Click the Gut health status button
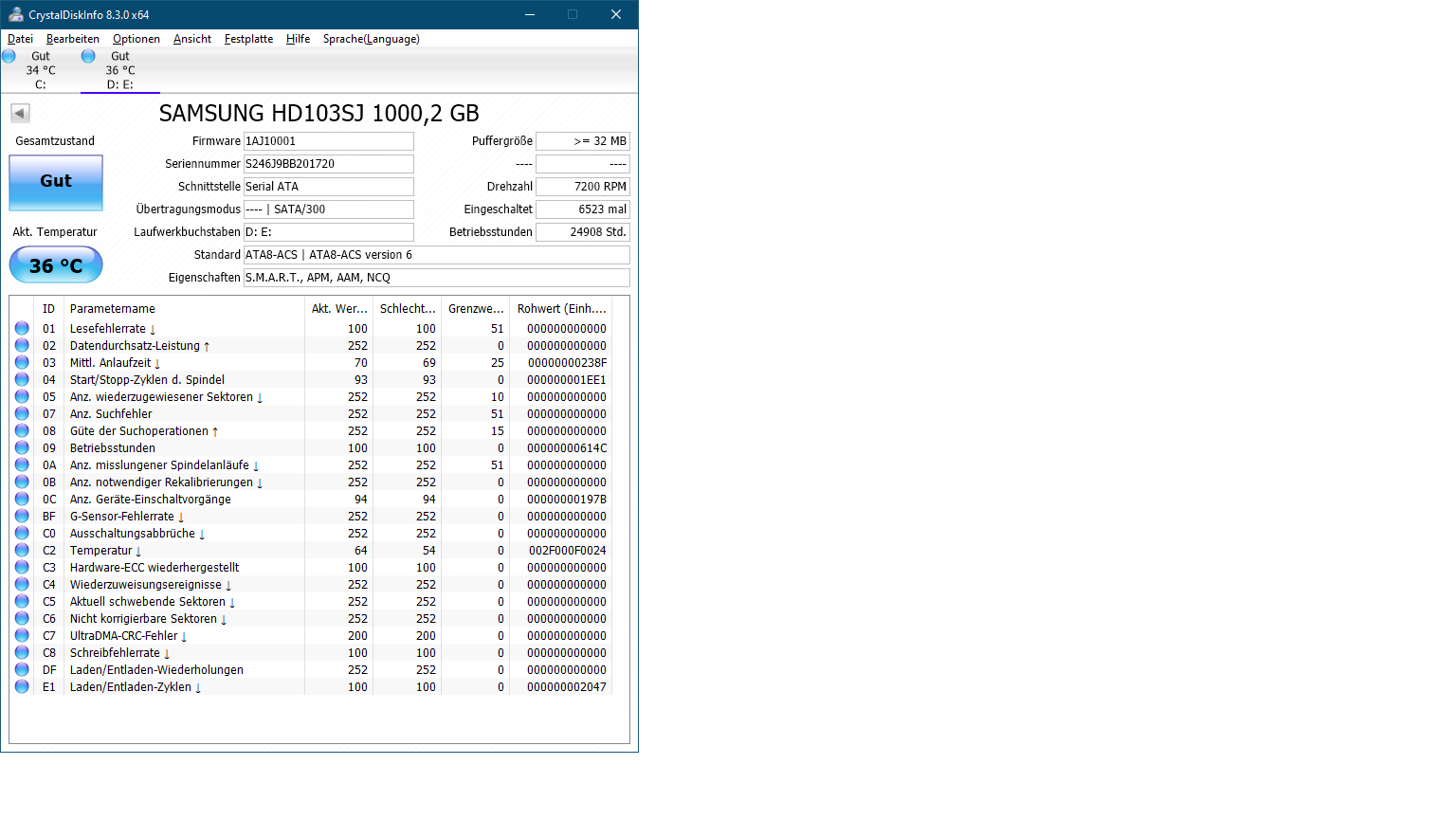Image resolution: width=1456 pixels, height=819 pixels. 56,182
